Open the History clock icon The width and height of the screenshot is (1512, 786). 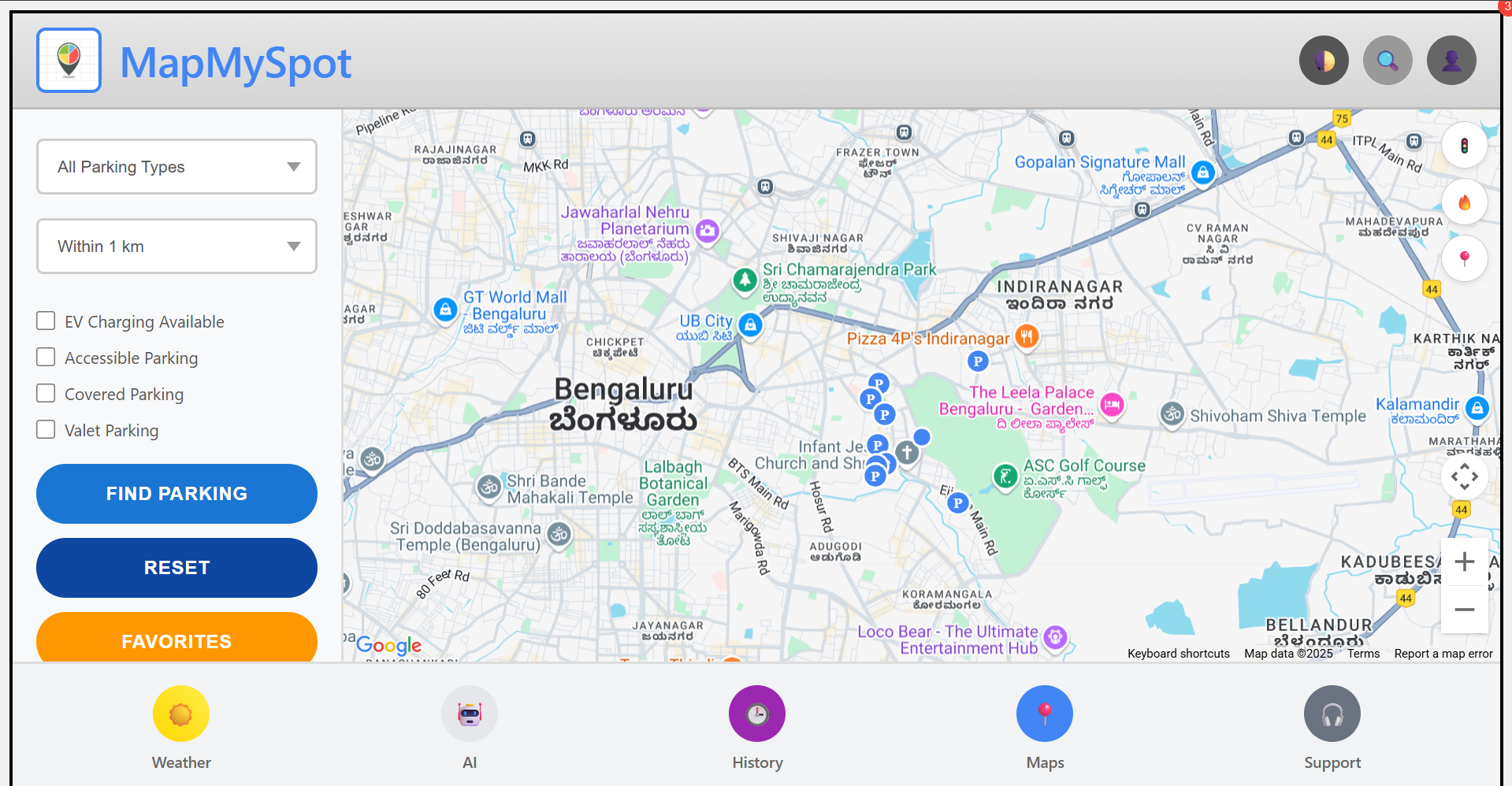tap(757, 714)
